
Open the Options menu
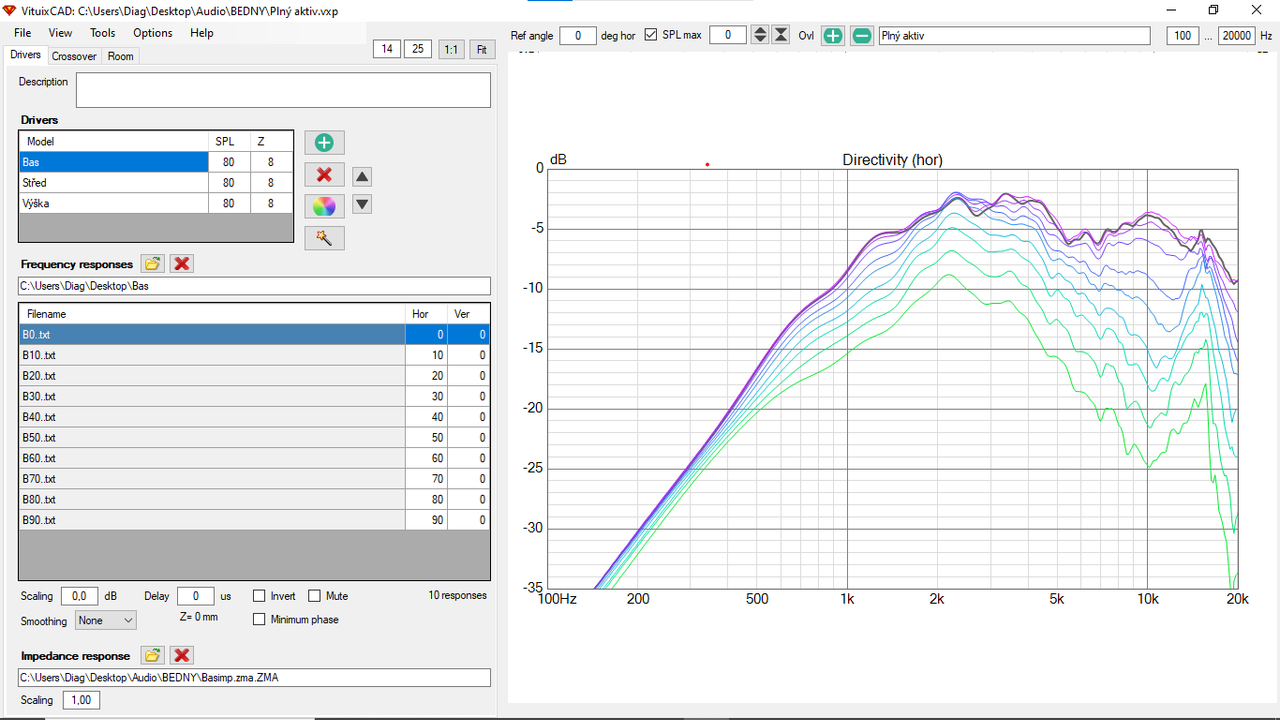pyautogui.click(x=153, y=33)
